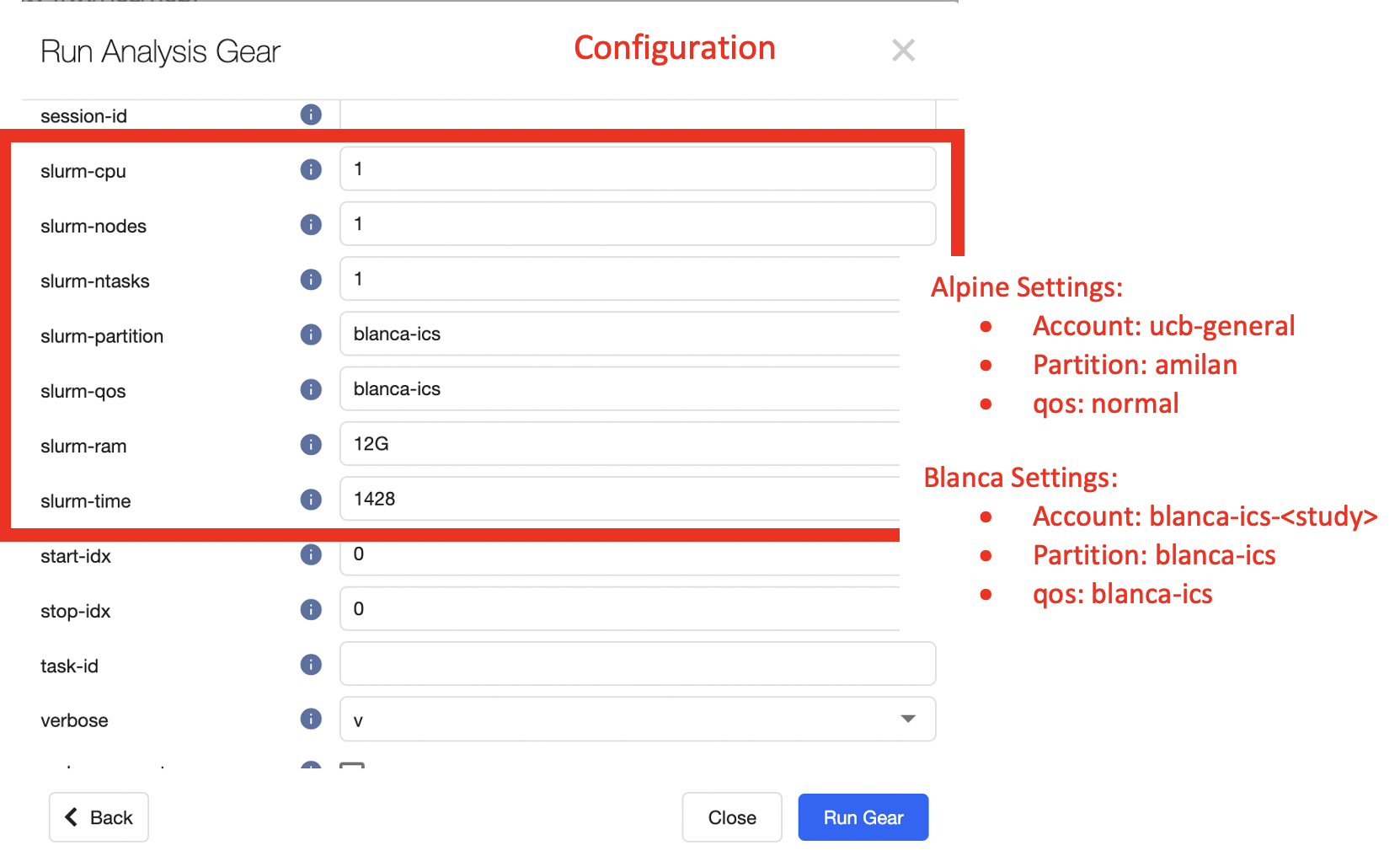Go Back to the previous step
The image size is (1400, 856).
tap(99, 817)
